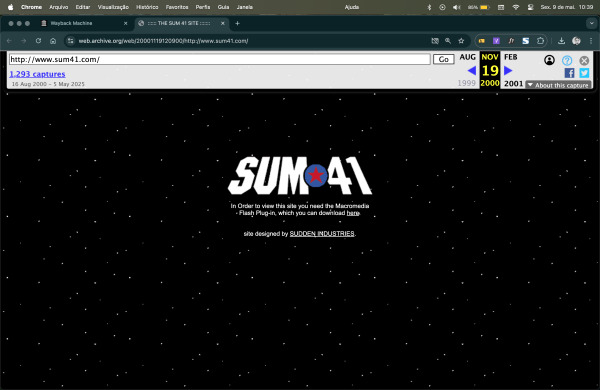Open the fr script extension icon
Screen dimensions: 600x390
pos(511,41)
